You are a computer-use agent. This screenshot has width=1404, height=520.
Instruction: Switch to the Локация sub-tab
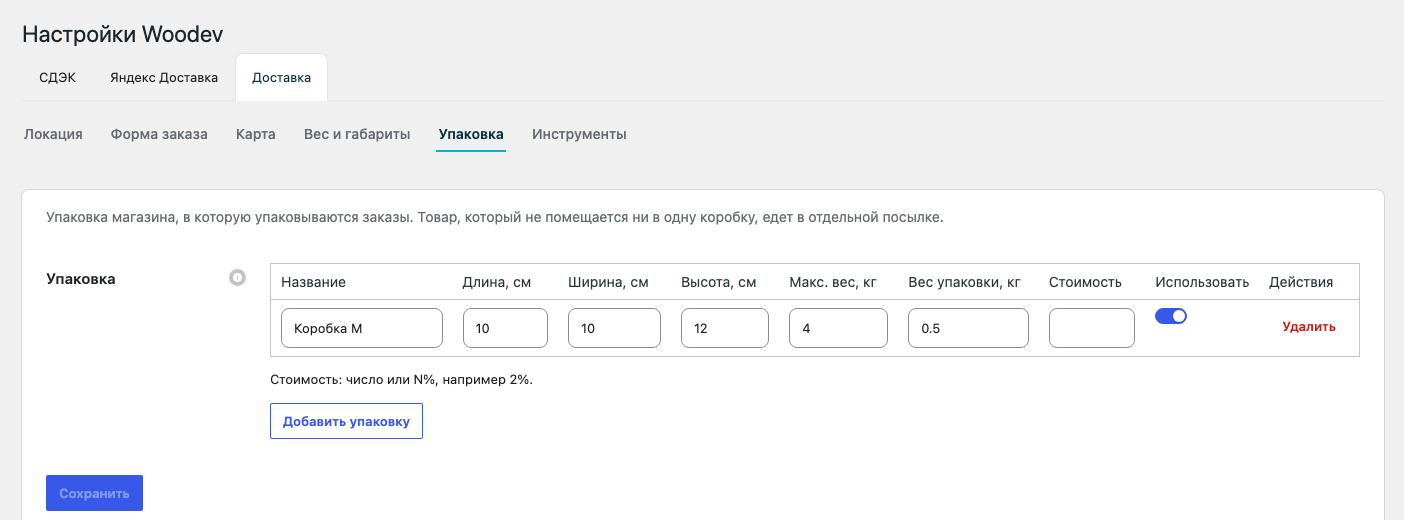click(53, 134)
